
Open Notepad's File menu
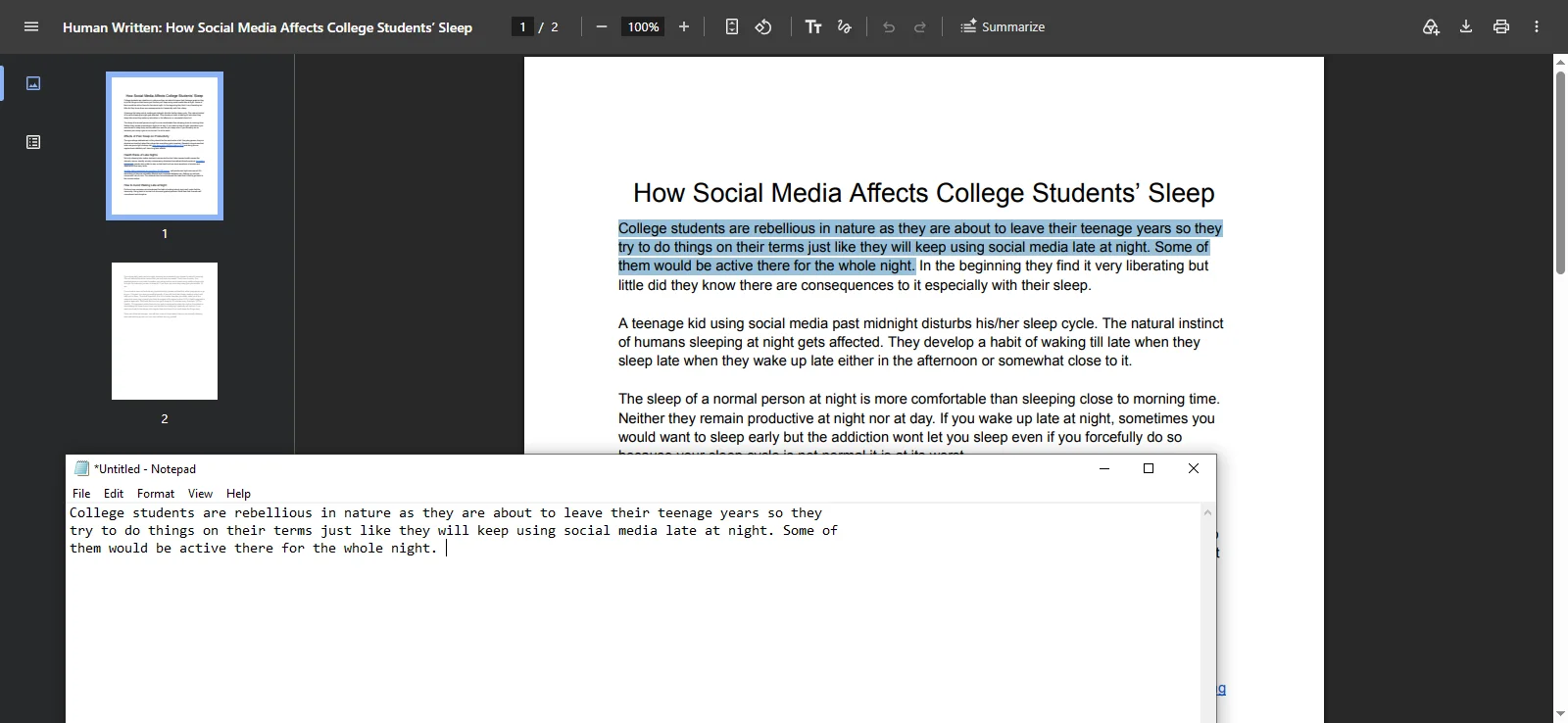[81, 494]
